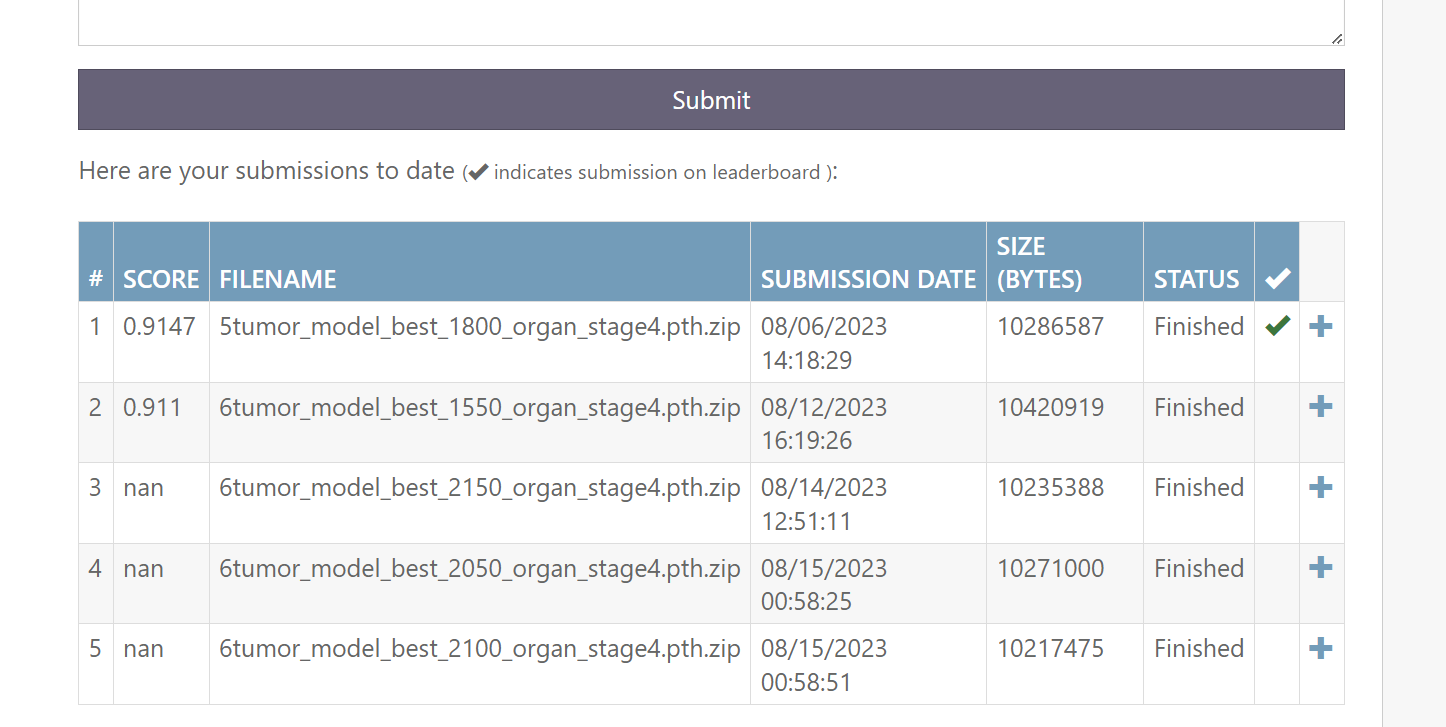Expand details of the last submission row
The height and width of the screenshot is (727, 1446).
pyautogui.click(x=1320, y=648)
